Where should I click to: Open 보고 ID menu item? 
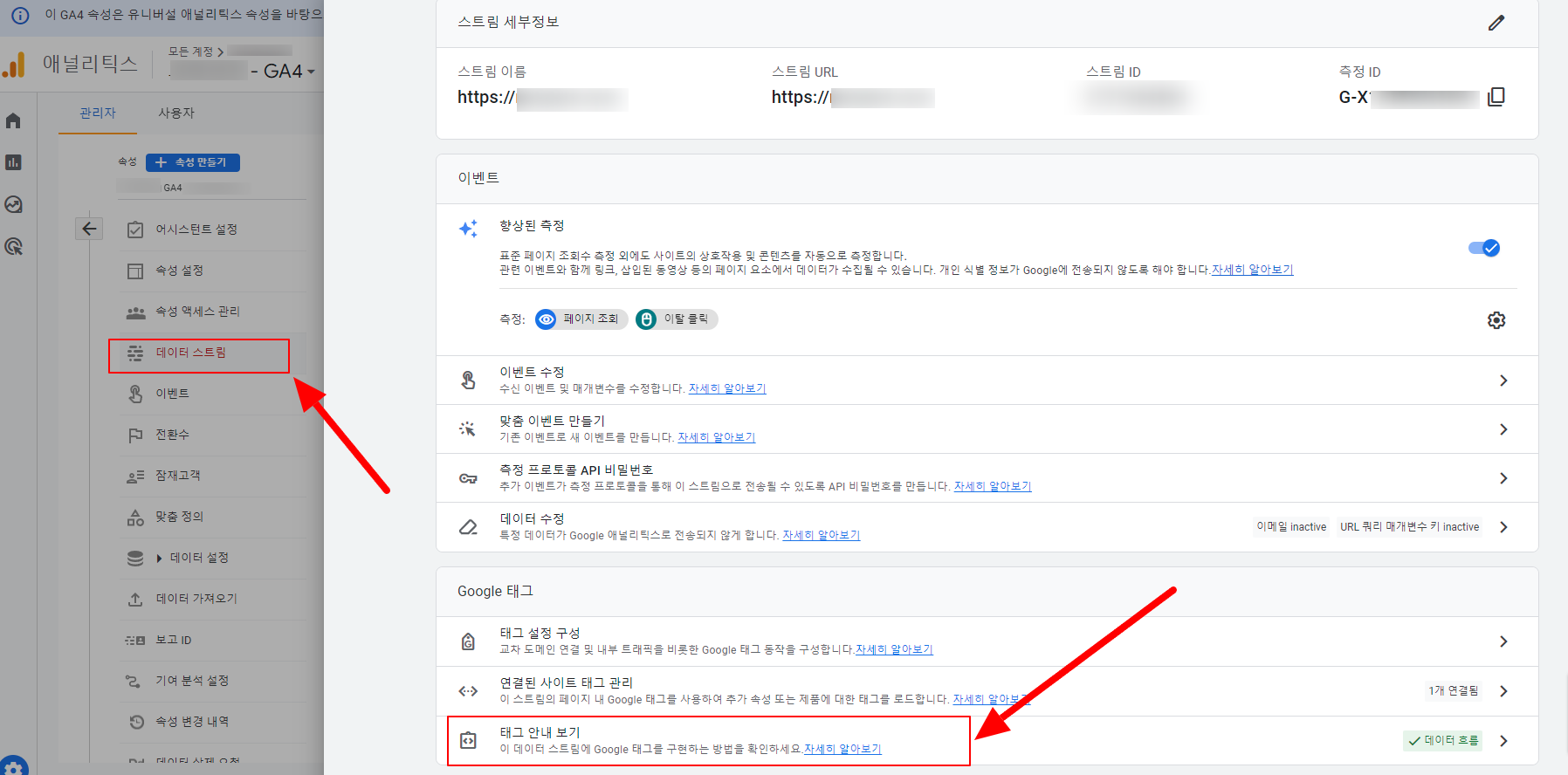173,640
